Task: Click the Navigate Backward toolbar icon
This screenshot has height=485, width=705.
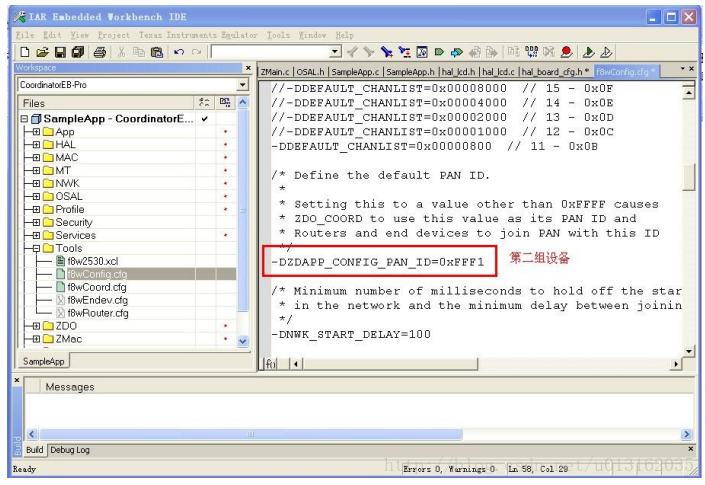Action: click(x=475, y=52)
